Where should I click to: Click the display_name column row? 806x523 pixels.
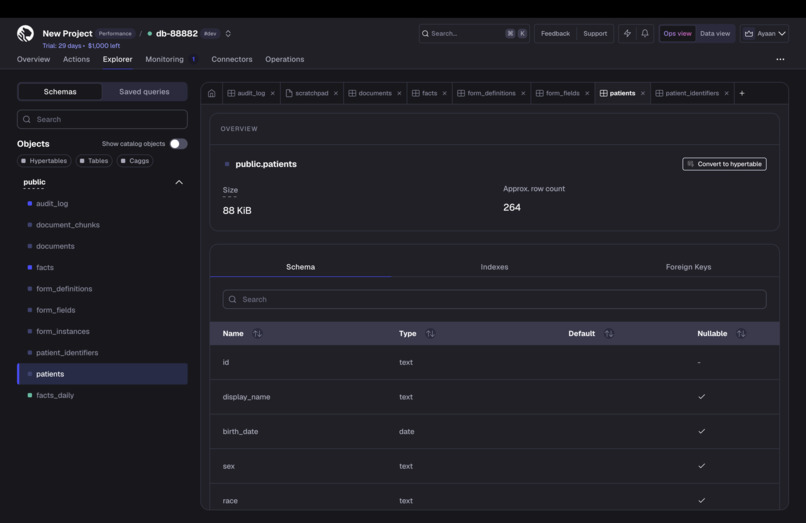[494, 397]
